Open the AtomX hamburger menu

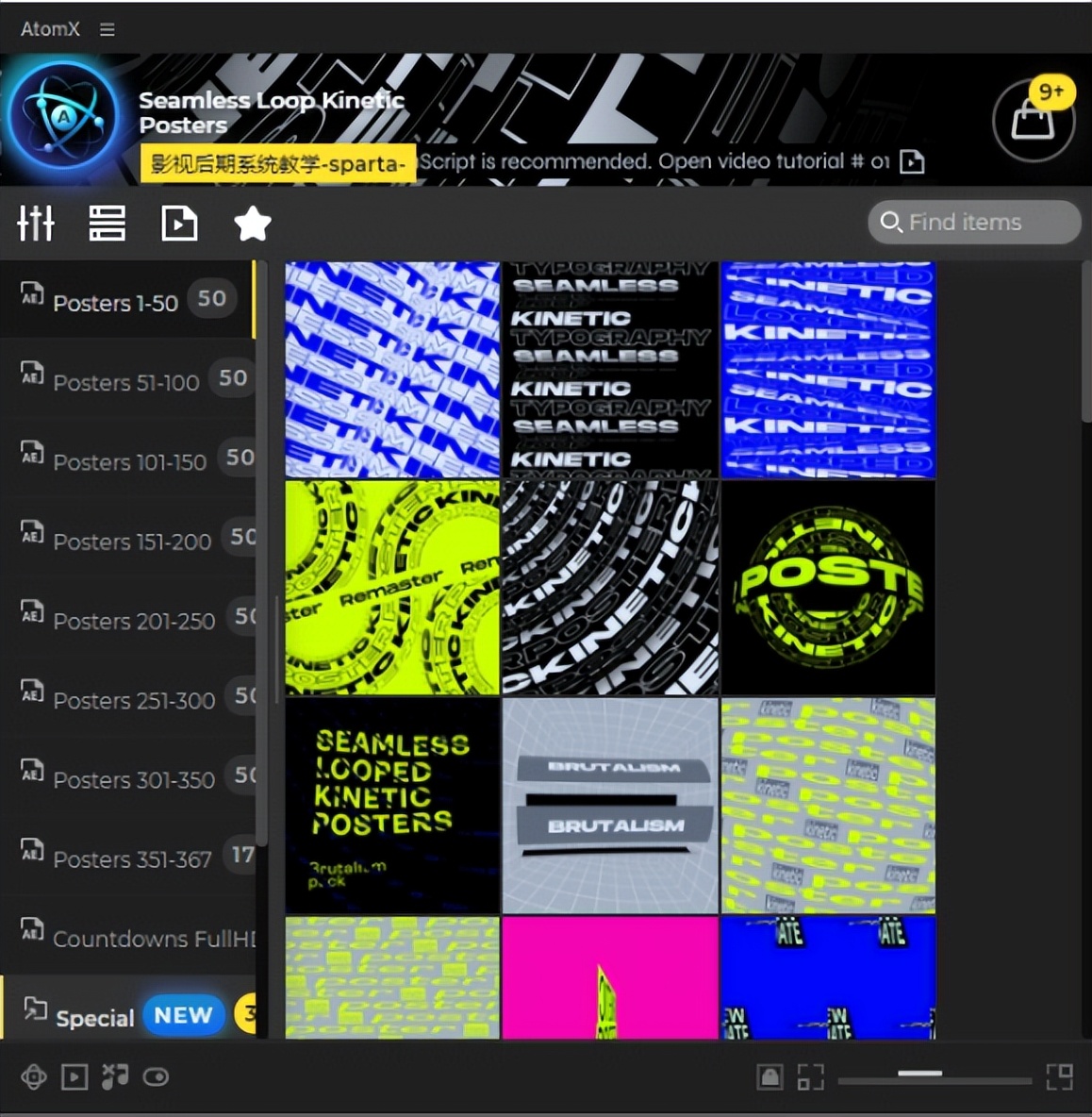point(107,28)
